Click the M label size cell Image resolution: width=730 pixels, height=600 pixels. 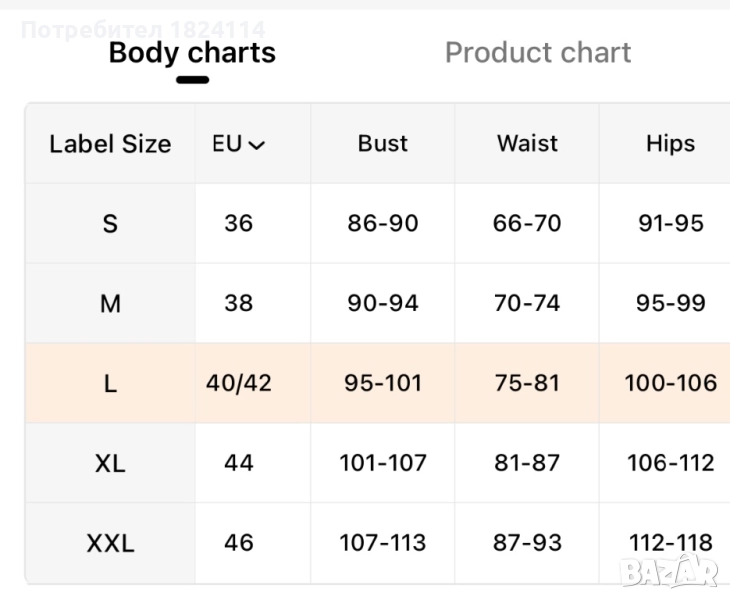pos(110,303)
